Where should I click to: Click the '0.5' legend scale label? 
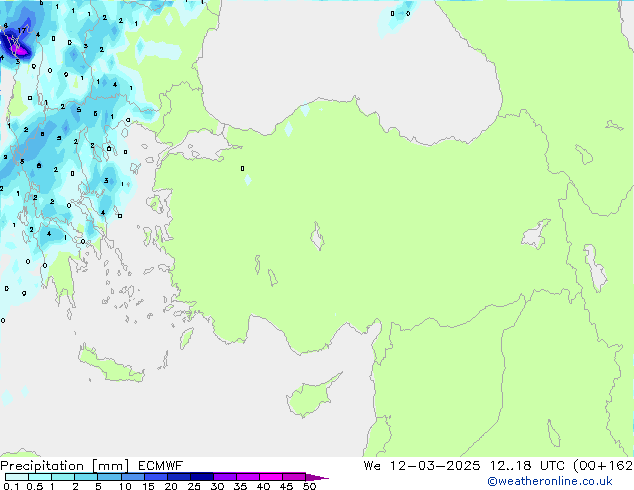34,486
